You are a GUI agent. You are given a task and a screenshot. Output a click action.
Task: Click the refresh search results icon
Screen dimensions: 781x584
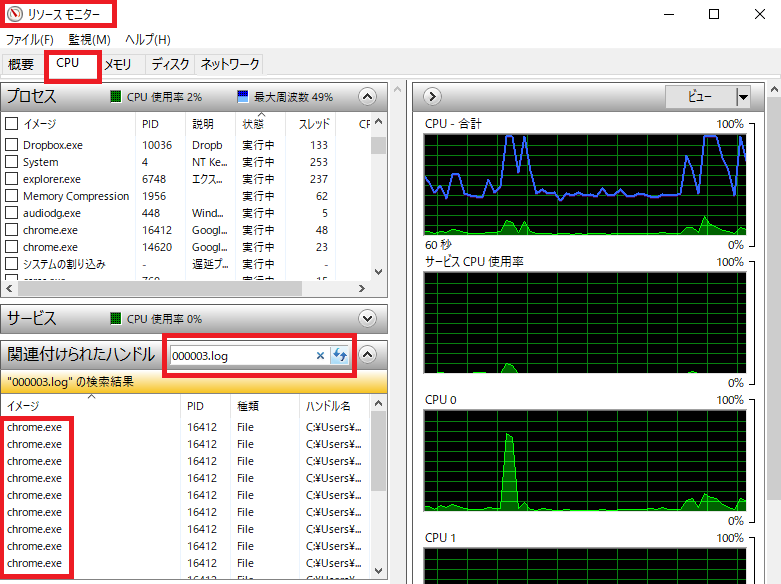click(x=339, y=355)
